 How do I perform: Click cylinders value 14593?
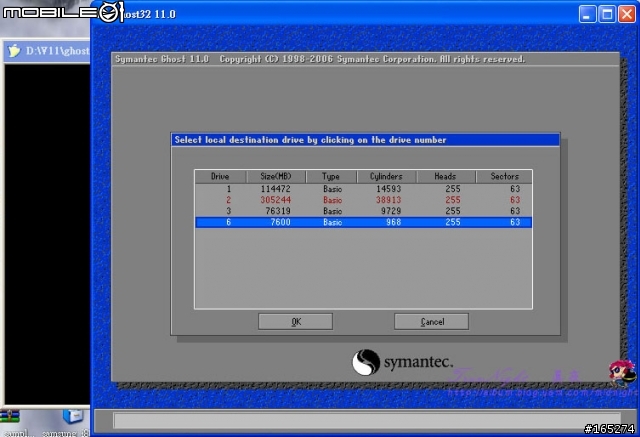389,189
